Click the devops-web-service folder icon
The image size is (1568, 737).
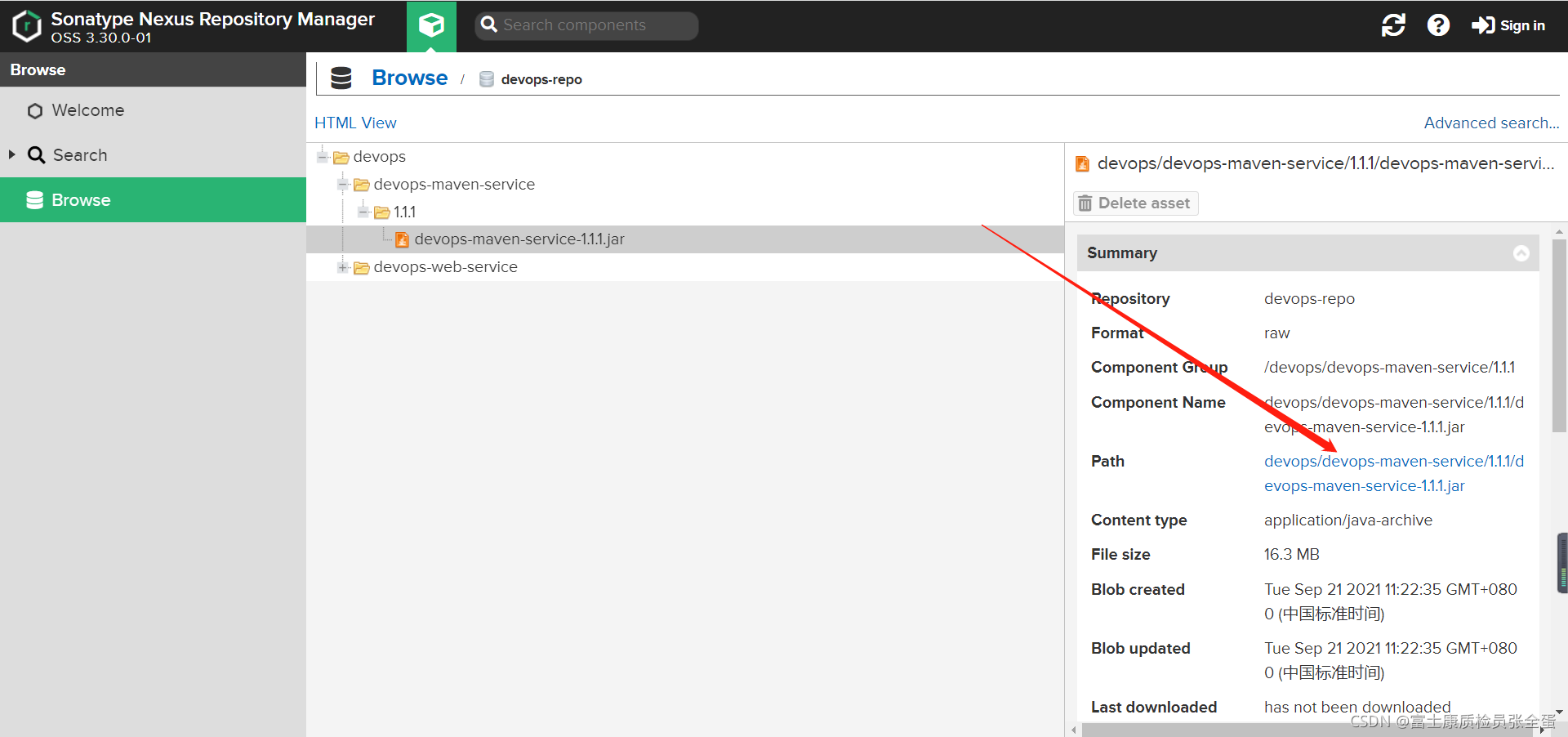tap(362, 268)
